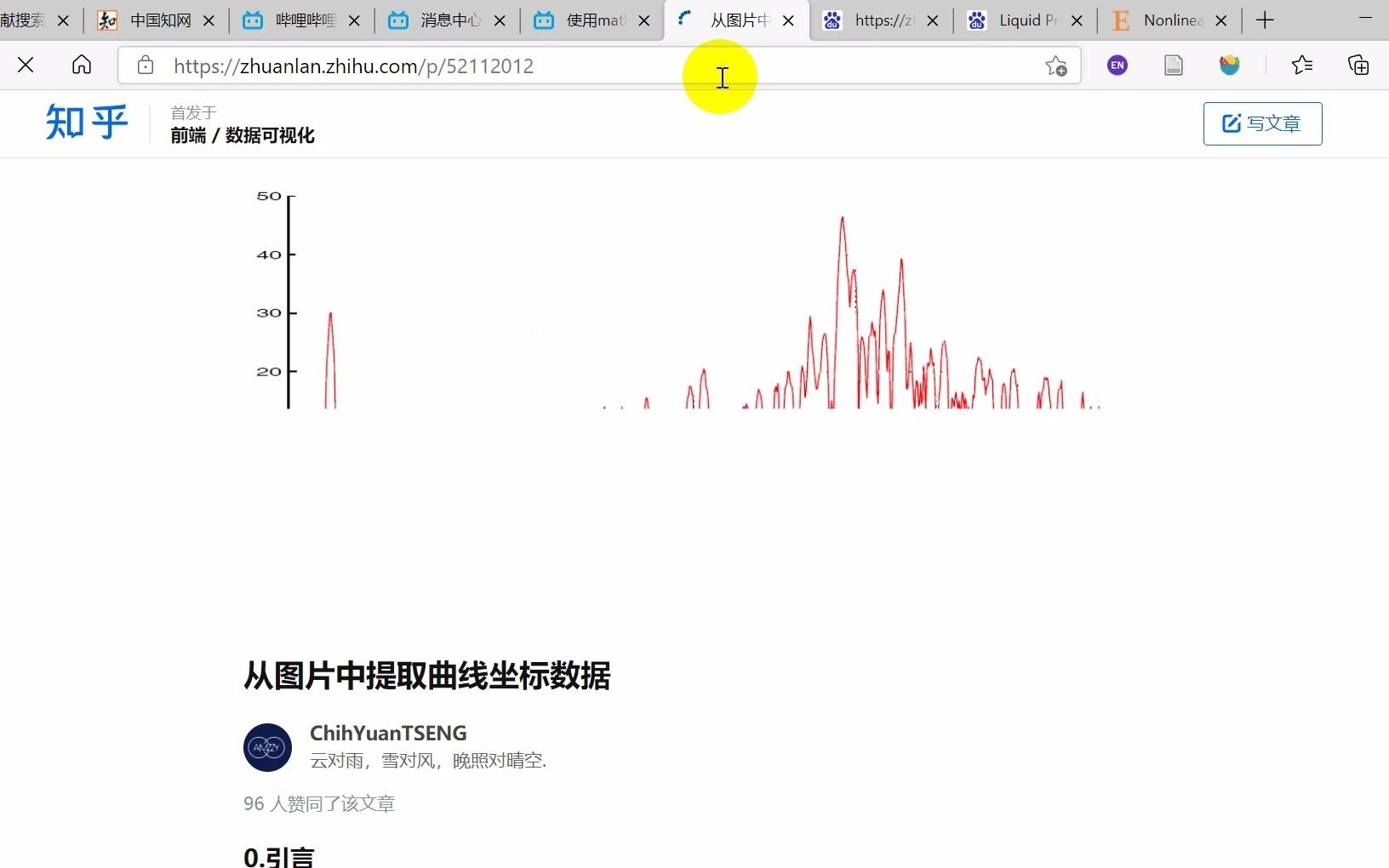Close the 使用mat tab
Viewport: 1389px width, 868px height.
click(644, 20)
